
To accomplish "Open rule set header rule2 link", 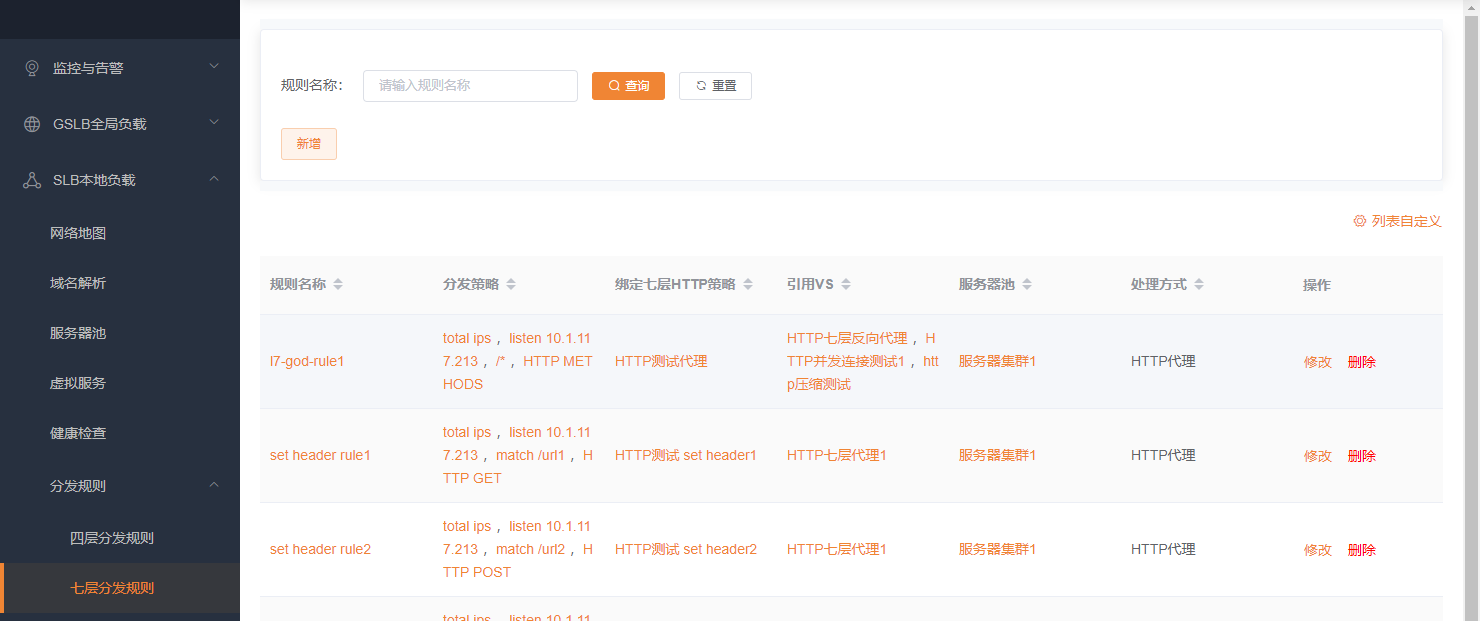I will [320, 549].
